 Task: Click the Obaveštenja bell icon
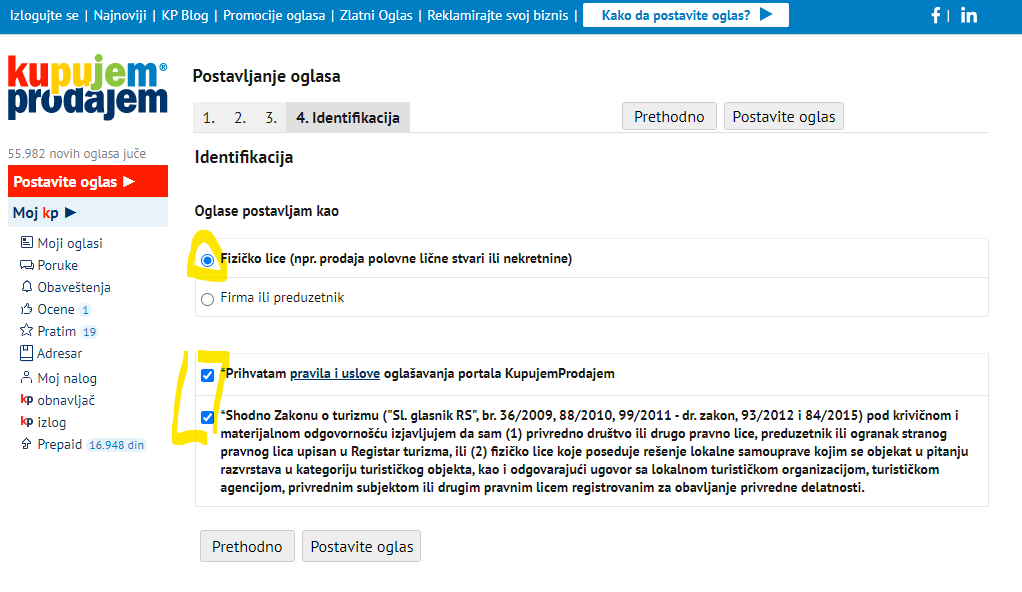coord(27,287)
